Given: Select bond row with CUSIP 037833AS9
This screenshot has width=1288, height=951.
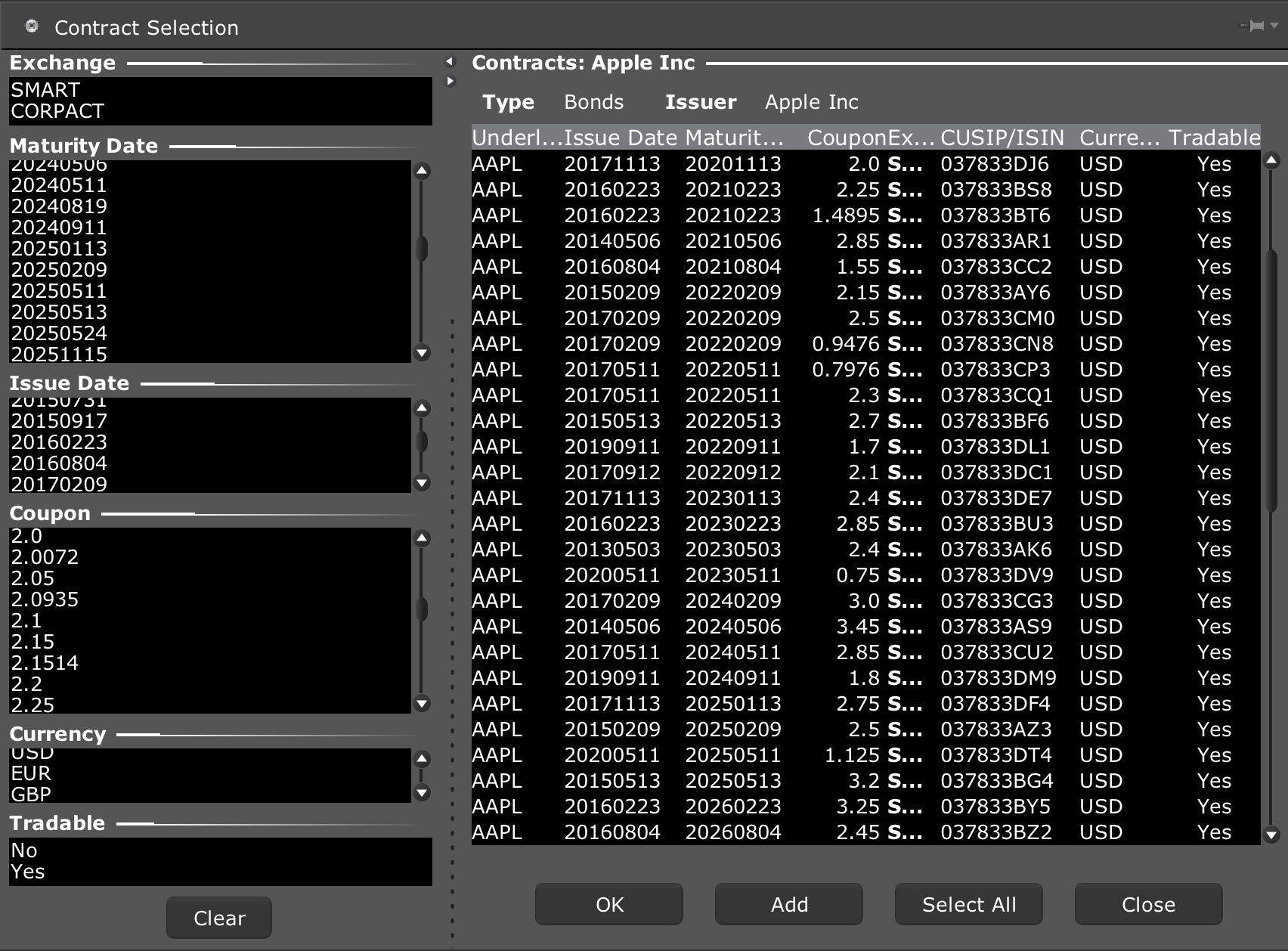Looking at the screenshot, I should click(x=866, y=627).
